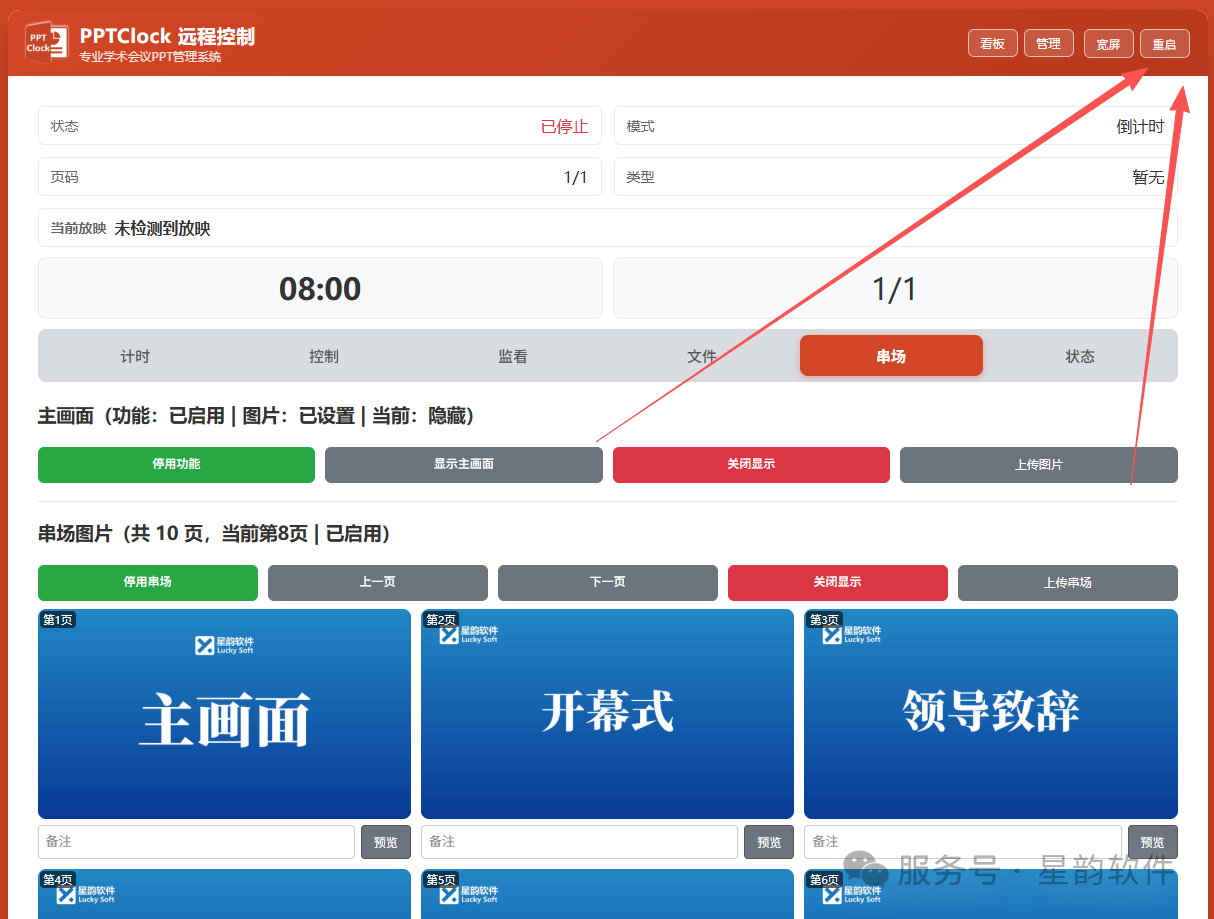Click the 重启 restart button
The width and height of the screenshot is (1214, 919).
coord(1164,44)
